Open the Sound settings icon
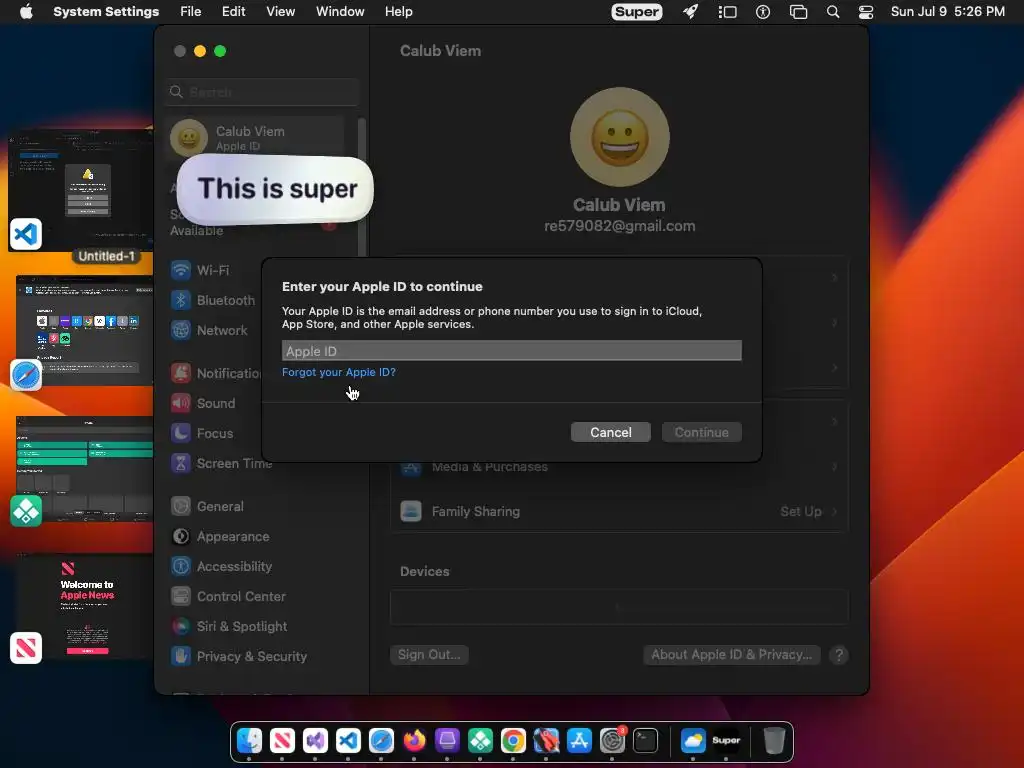 [x=180, y=403]
